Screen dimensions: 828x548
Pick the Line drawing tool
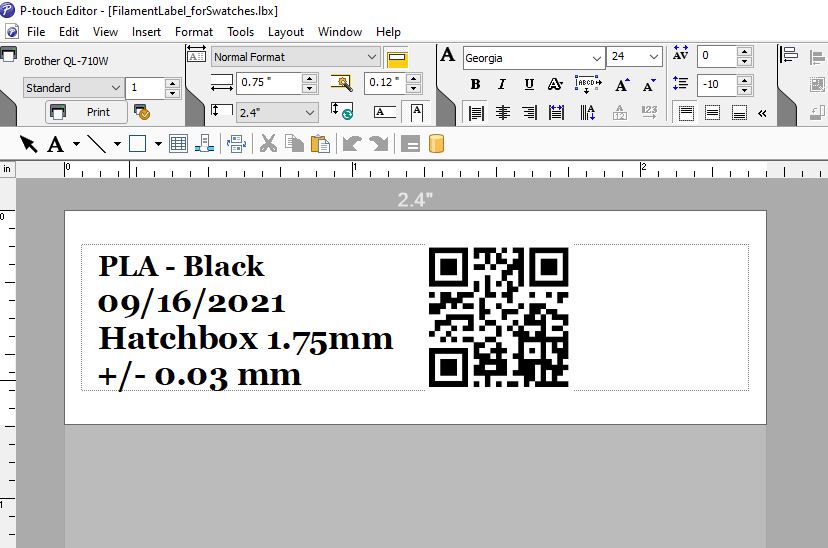[97, 144]
